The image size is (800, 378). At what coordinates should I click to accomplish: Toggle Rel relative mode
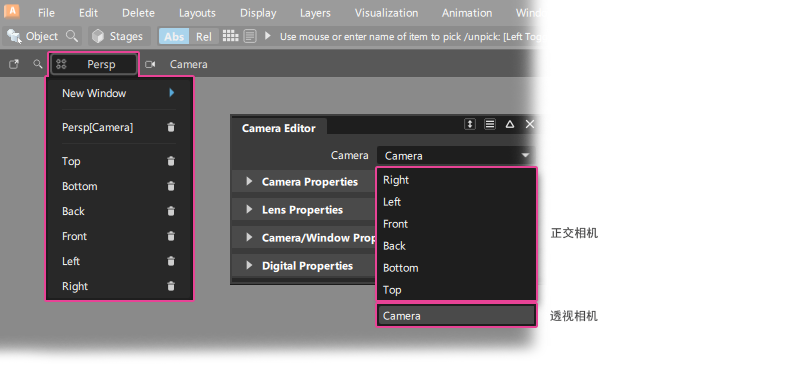tap(204, 37)
